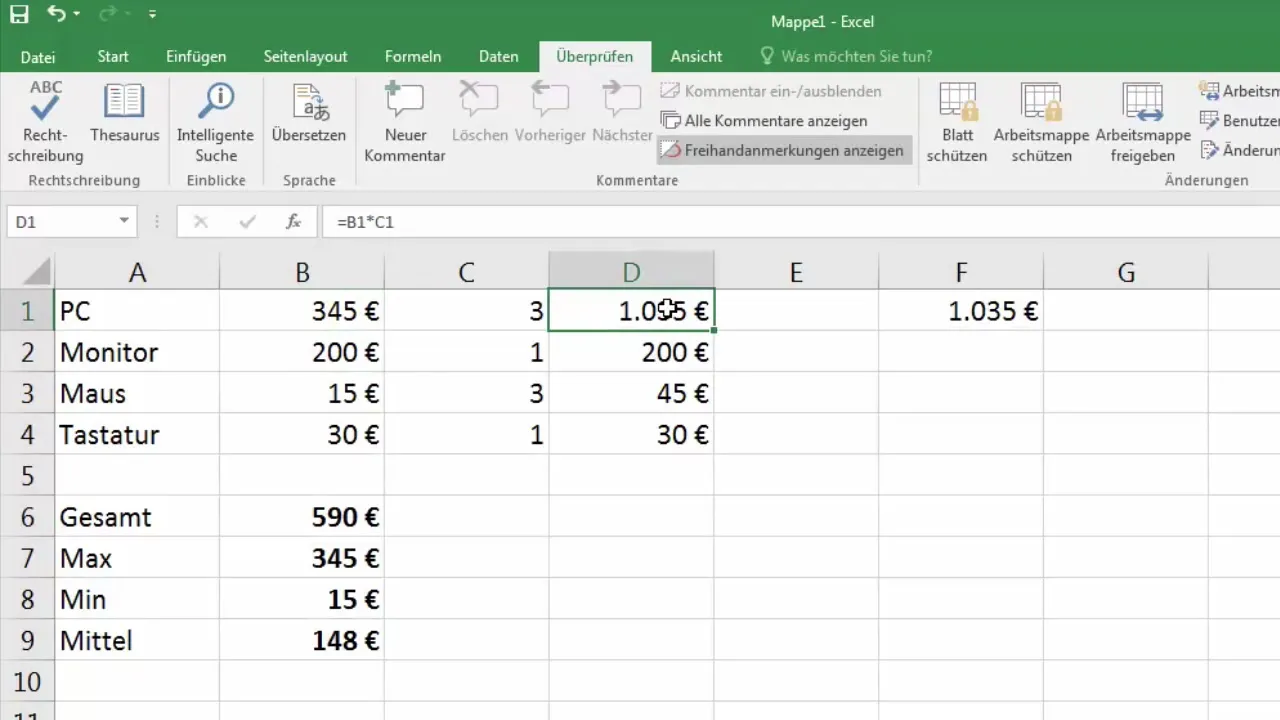Select column F header
The width and height of the screenshot is (1280, 720).
pyautogui.click(x=961, y=272)
